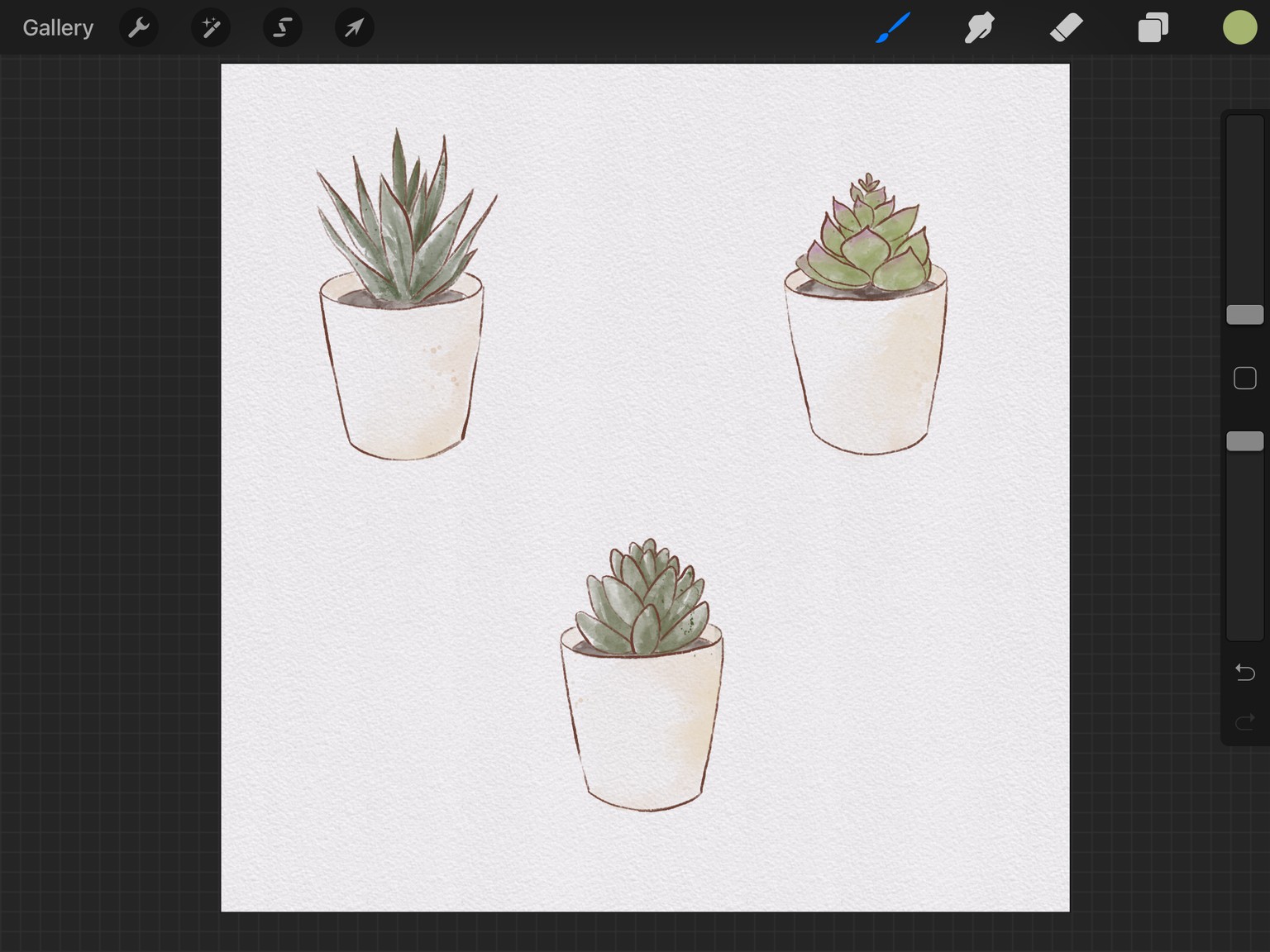Tap the bottom rosette succulent pot drawing
Screen dimensions: 1270x952
pos(642,675)
